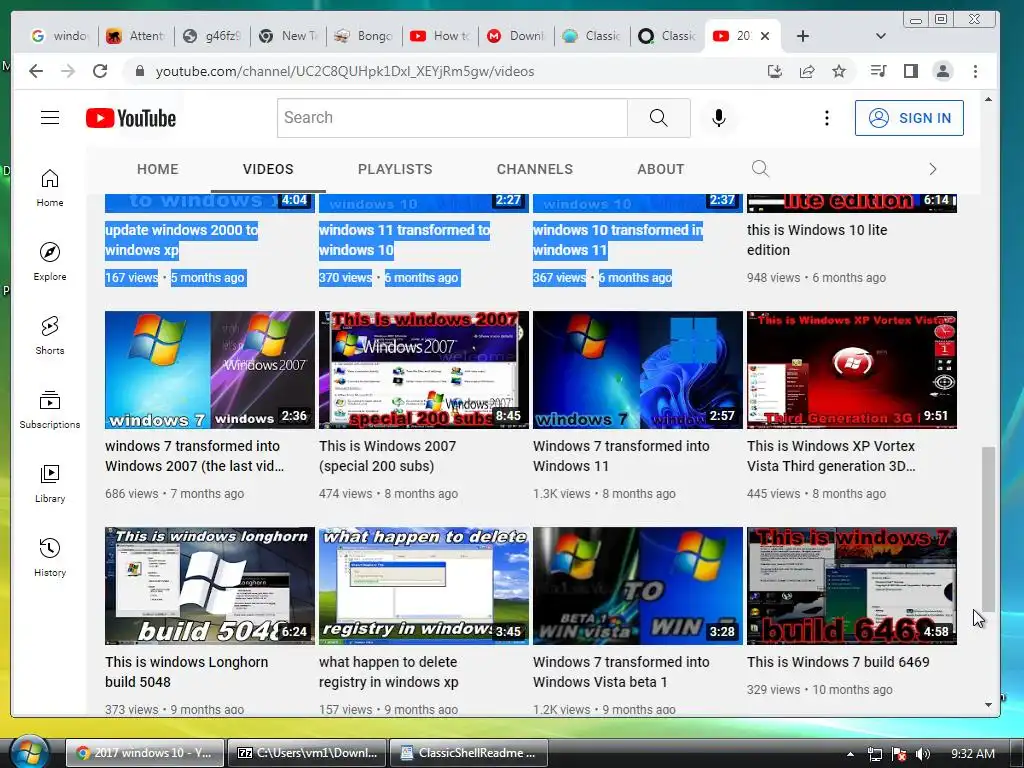The image size is (1024, 768).
Task: Open 'This is Windows 7 build 6469' title
Action: click(838, 662)
